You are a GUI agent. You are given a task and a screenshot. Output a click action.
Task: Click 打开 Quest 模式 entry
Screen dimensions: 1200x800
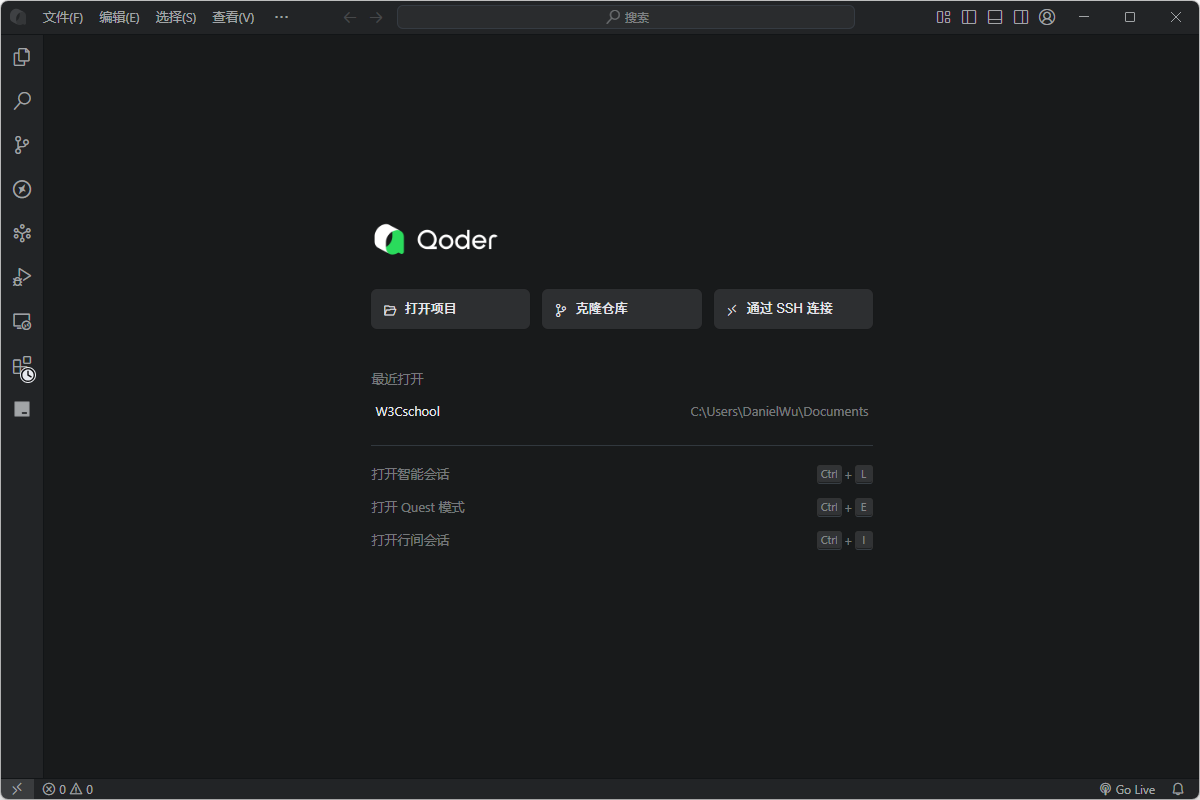[418, 507]
